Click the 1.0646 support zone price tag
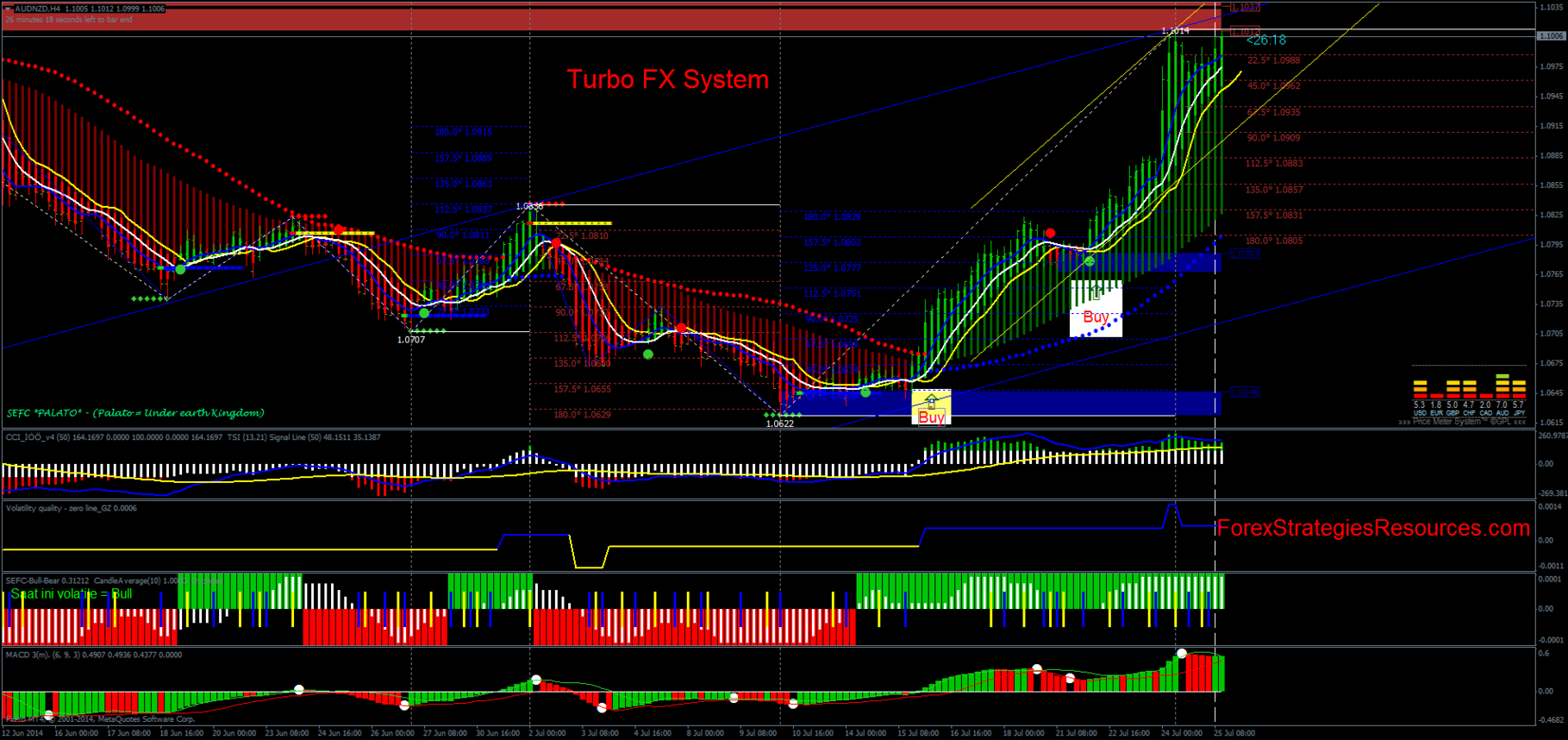 point(1244,392)
